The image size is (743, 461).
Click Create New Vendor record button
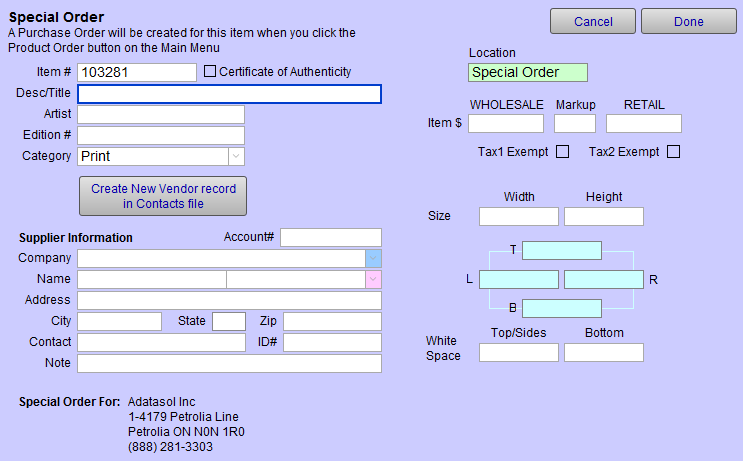coord(163,196)
